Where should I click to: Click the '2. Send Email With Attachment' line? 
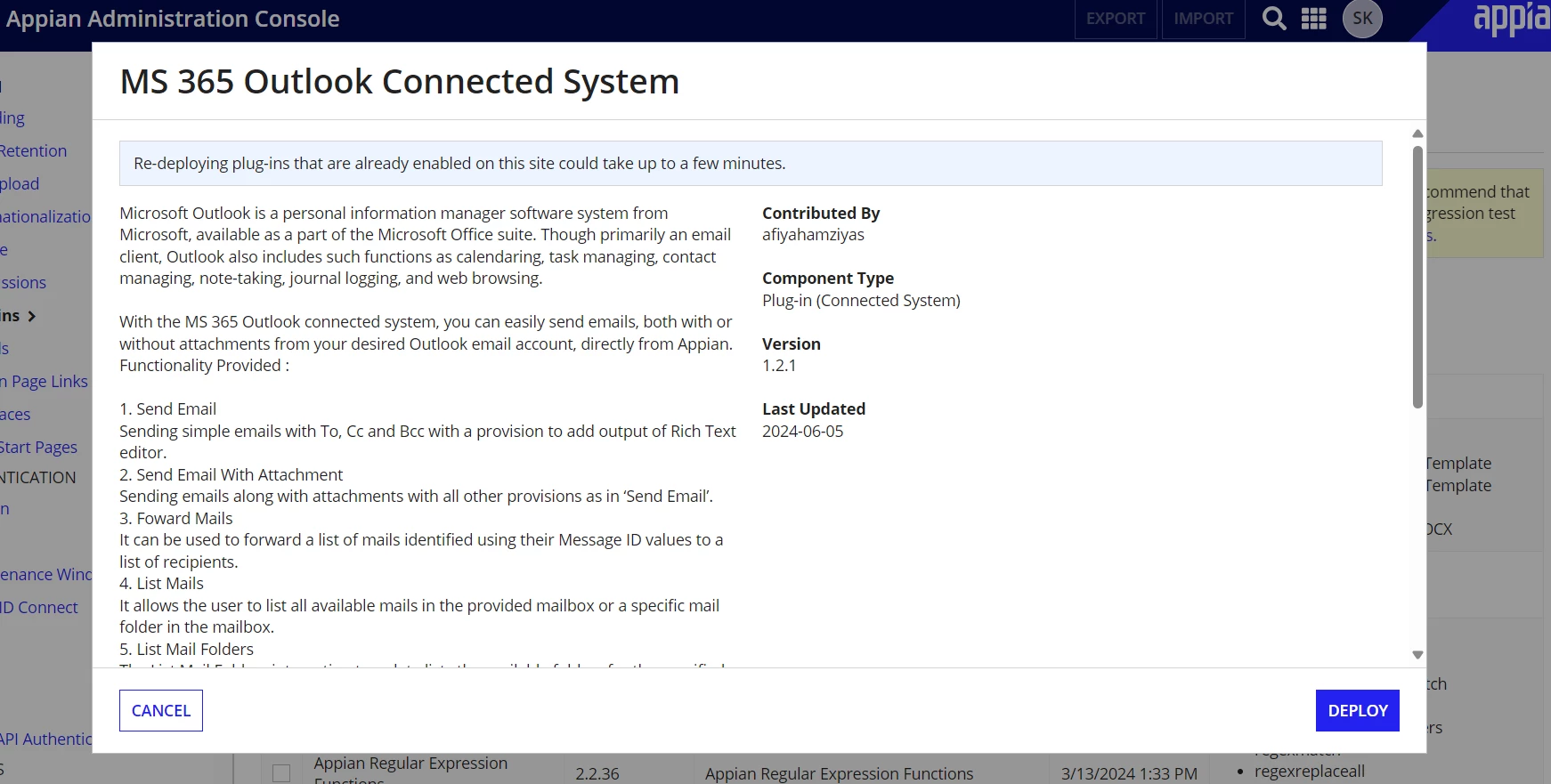(x=231, y=475)
